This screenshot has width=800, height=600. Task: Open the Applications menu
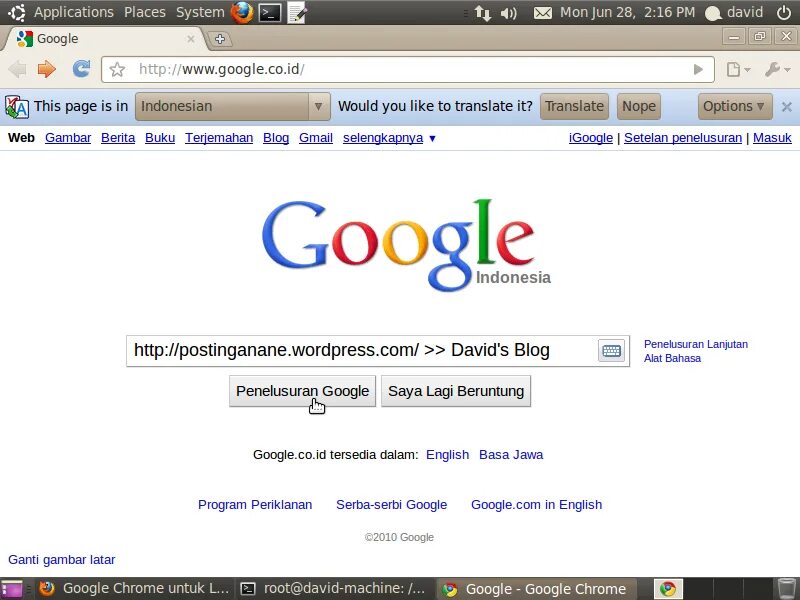point(73,12)
